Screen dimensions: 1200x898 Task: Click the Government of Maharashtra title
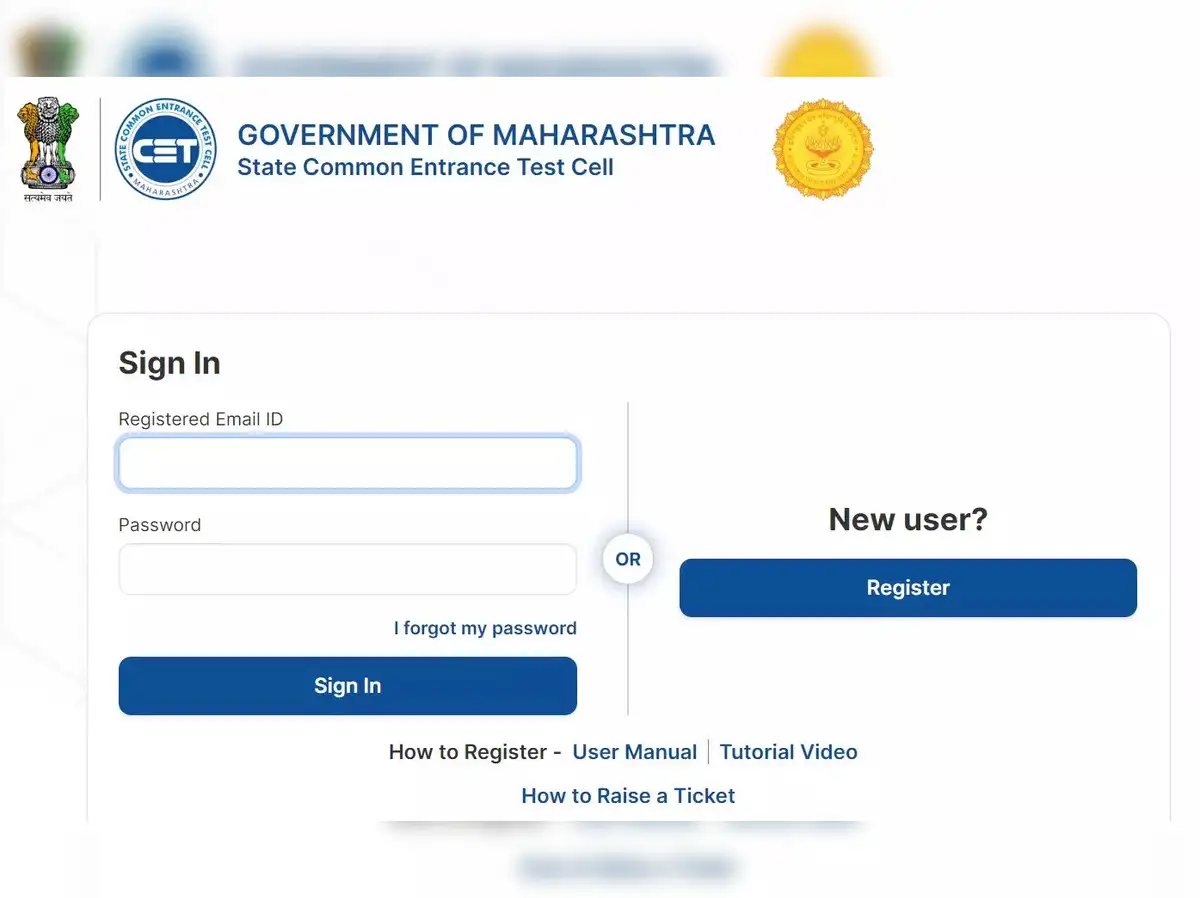[476, 135]
